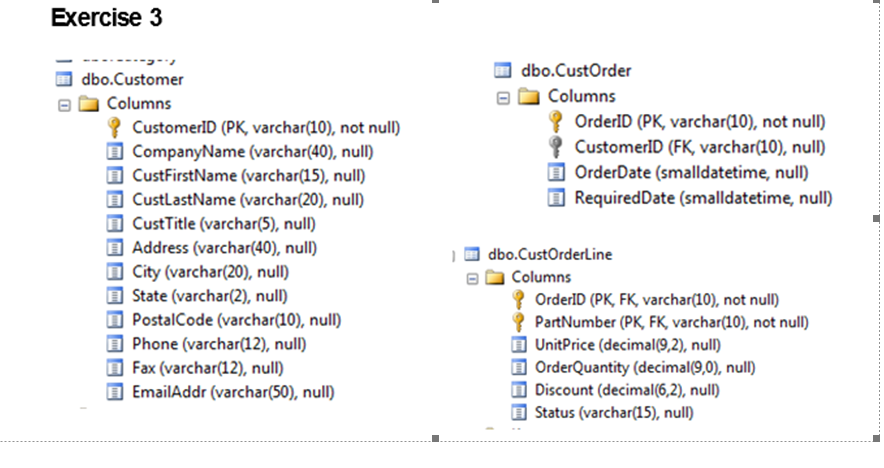This screenshot has width=884, height=468.
Task: Select the Columns label under dbo.CustOrderLine
Action: [x=541, y=277]
